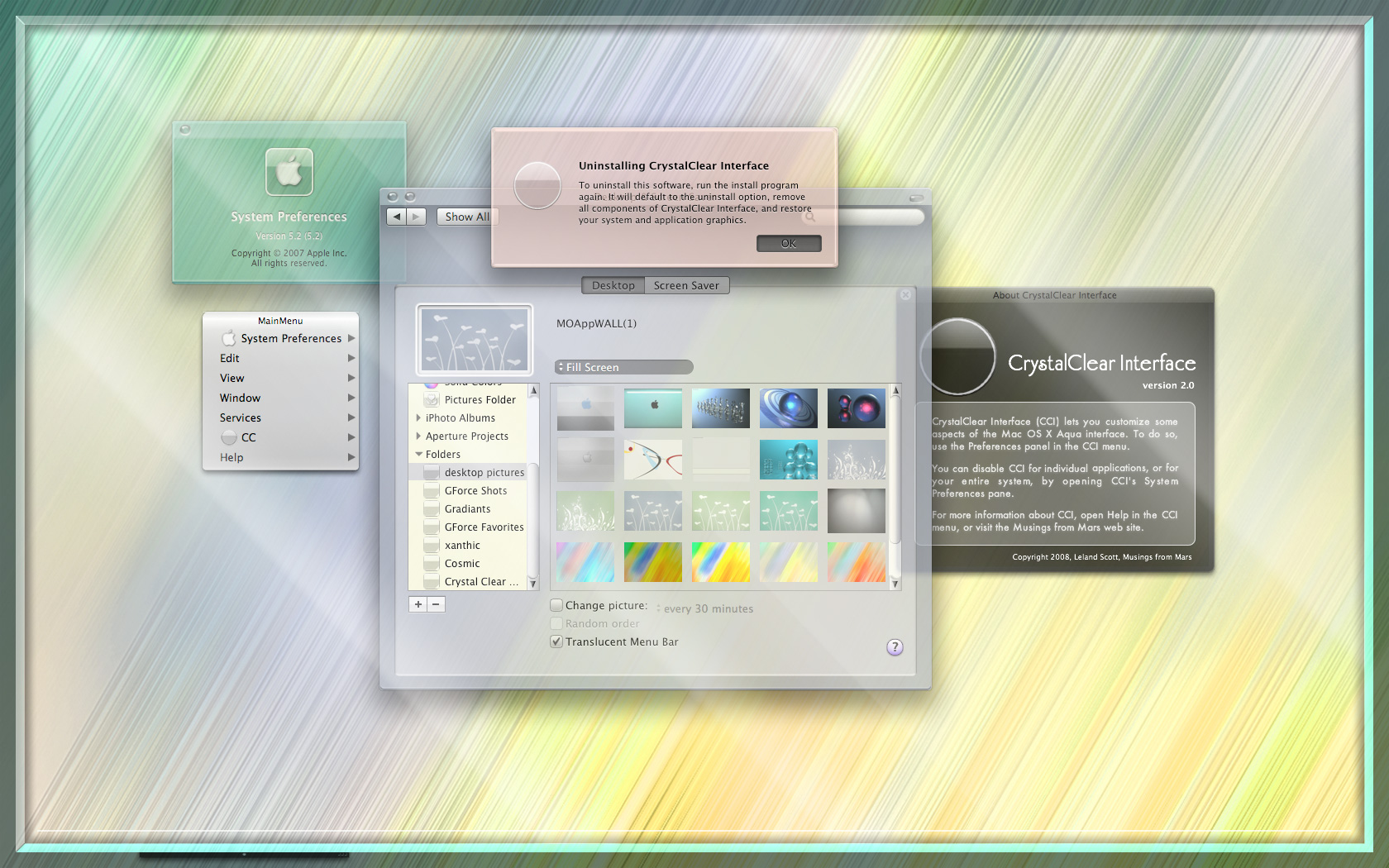
Task: Select the two pink orbs wallpaper thumbnail
Action: [x=857, y=408]
